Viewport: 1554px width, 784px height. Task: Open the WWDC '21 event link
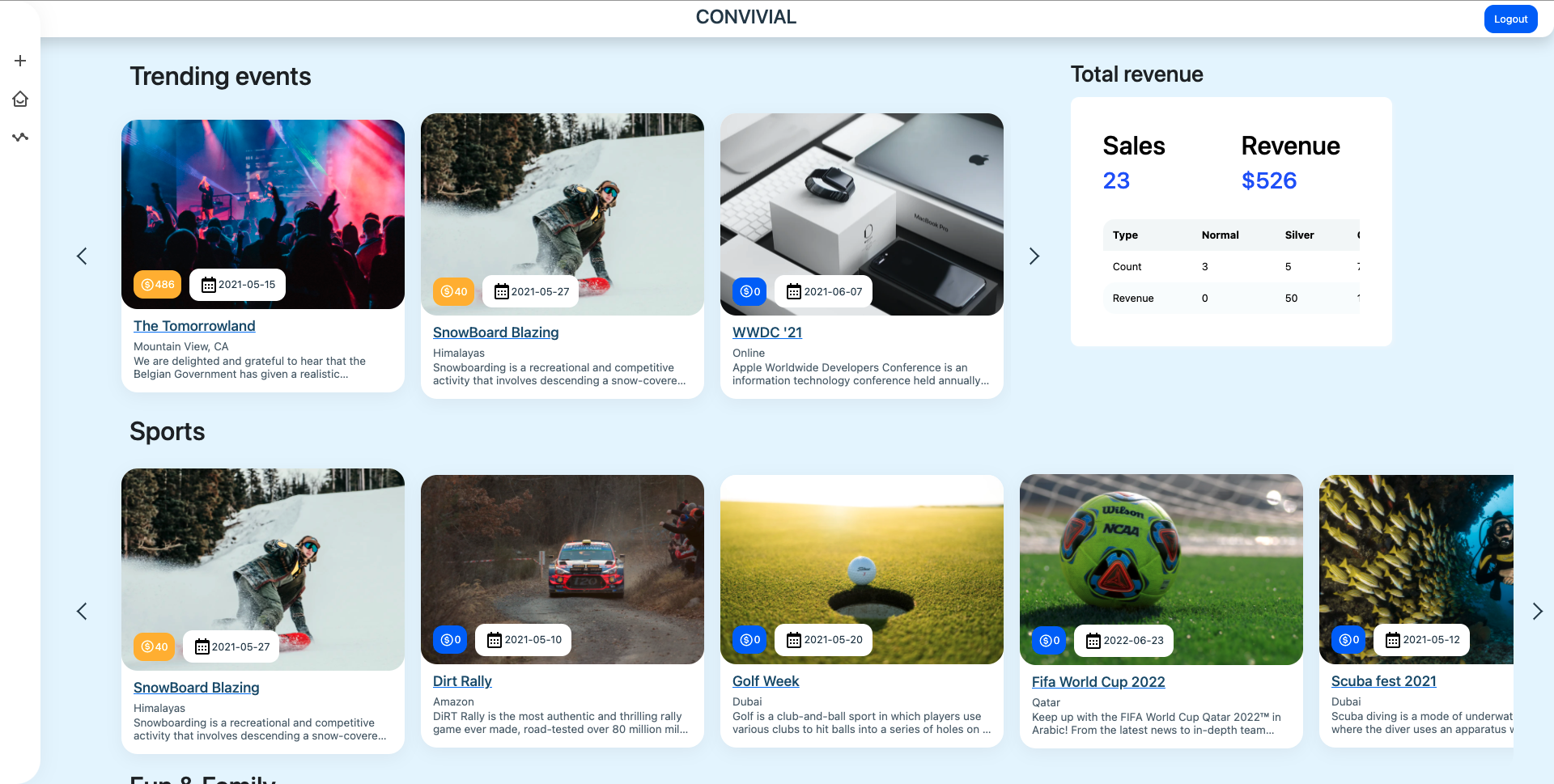767,333
